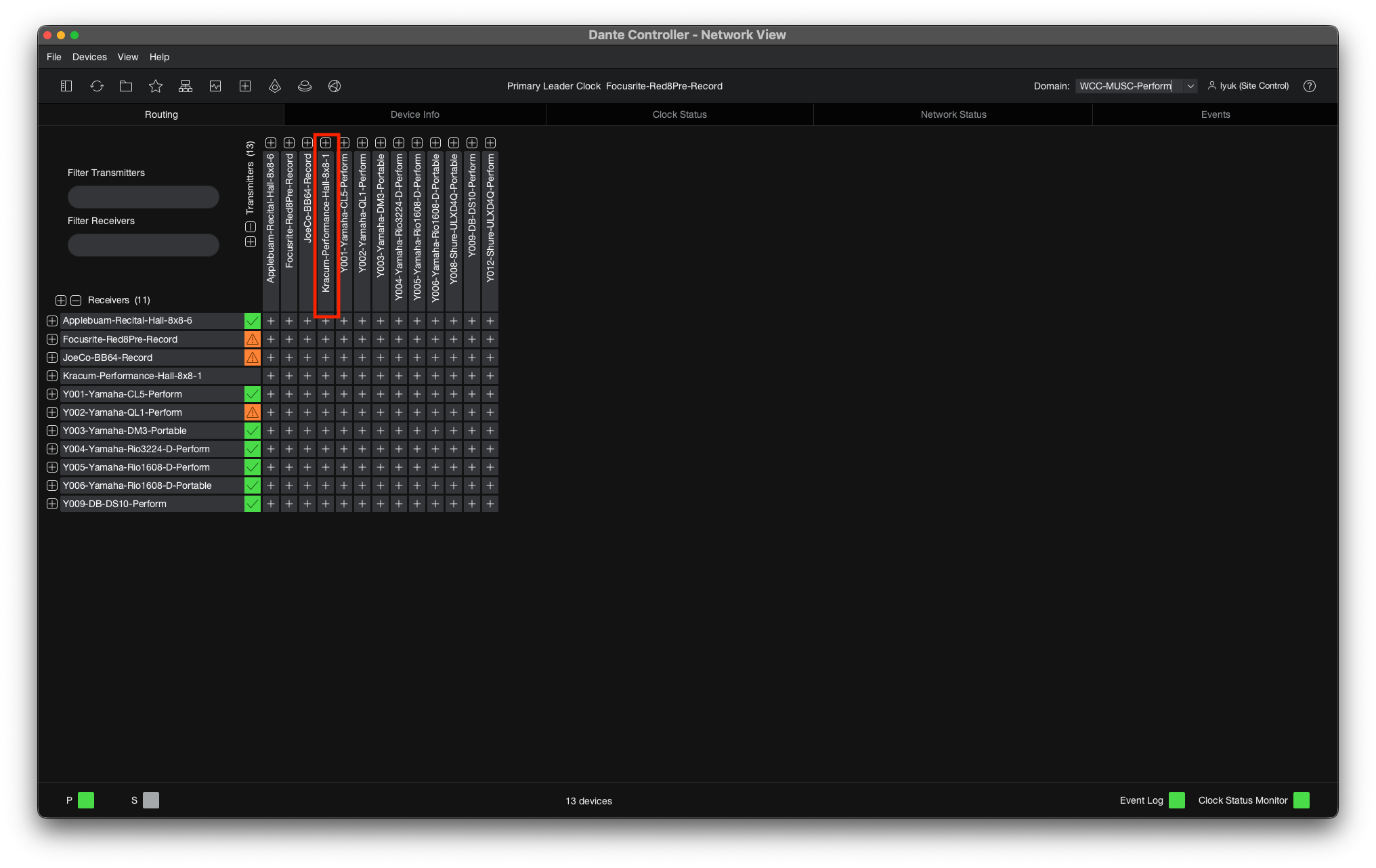Open the help question mark icon
Image resolution: width=1376 pixels, height=868 pixels.
pos(1310,86)
